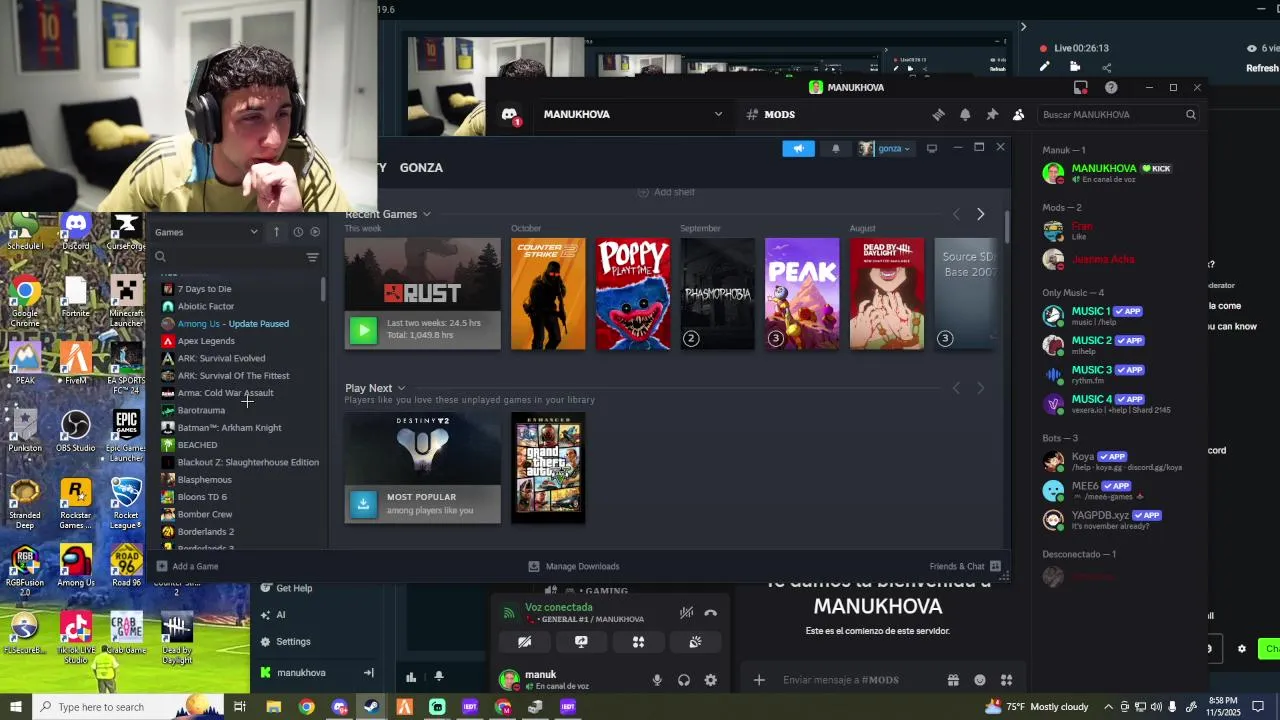
Task: Open Steam notifications bell
Action: click(836, 148)
